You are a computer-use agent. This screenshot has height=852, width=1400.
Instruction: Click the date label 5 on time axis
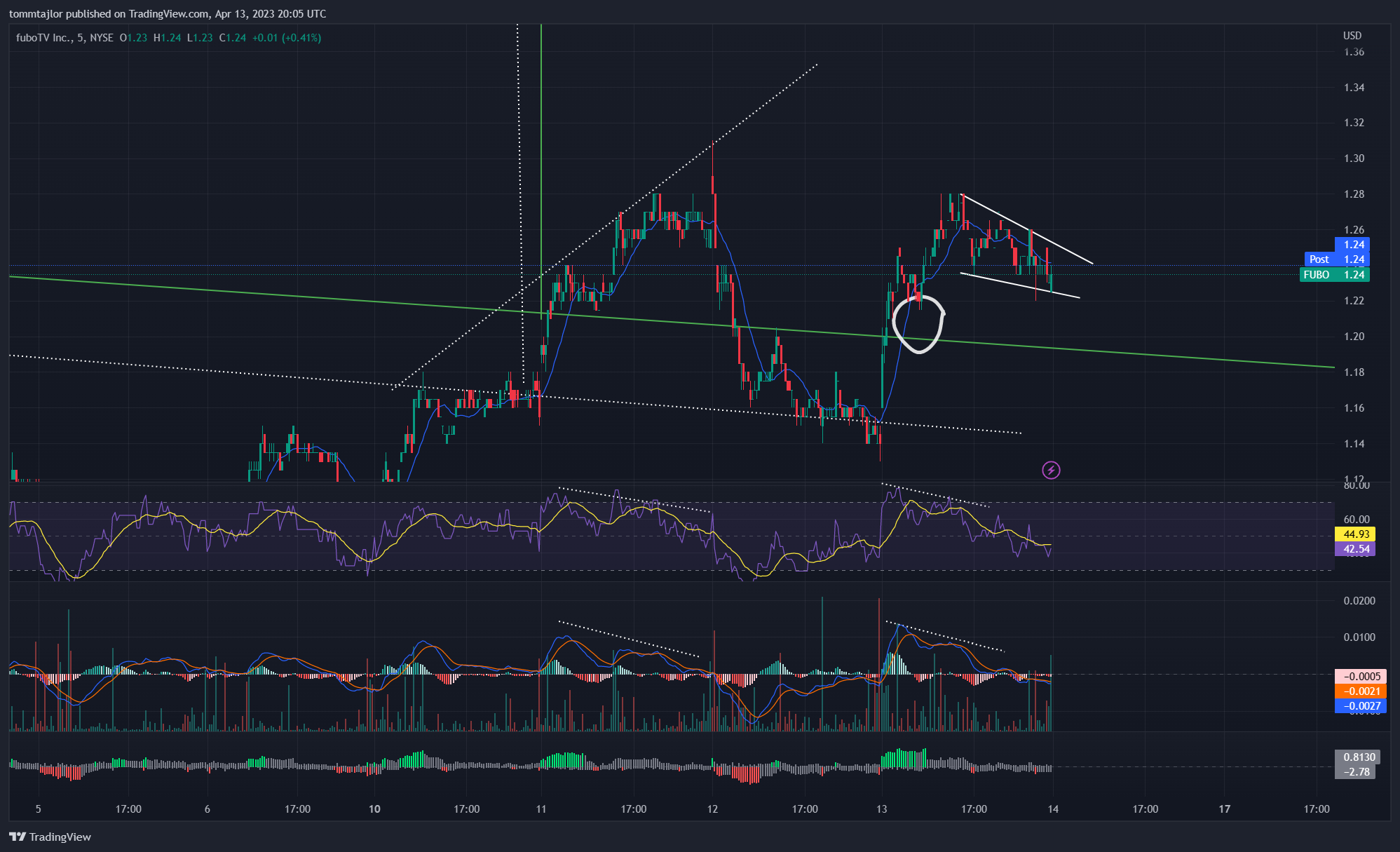[39, 809]
